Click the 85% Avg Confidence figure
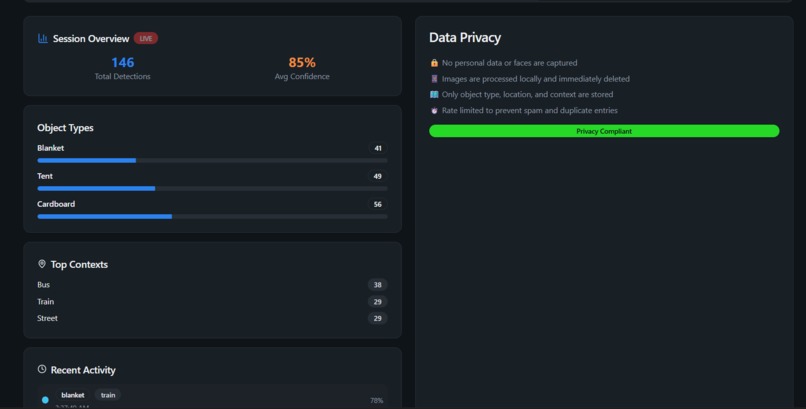This screenshot has height=409, width=806. pyautogui.click(x=302, y=63)
